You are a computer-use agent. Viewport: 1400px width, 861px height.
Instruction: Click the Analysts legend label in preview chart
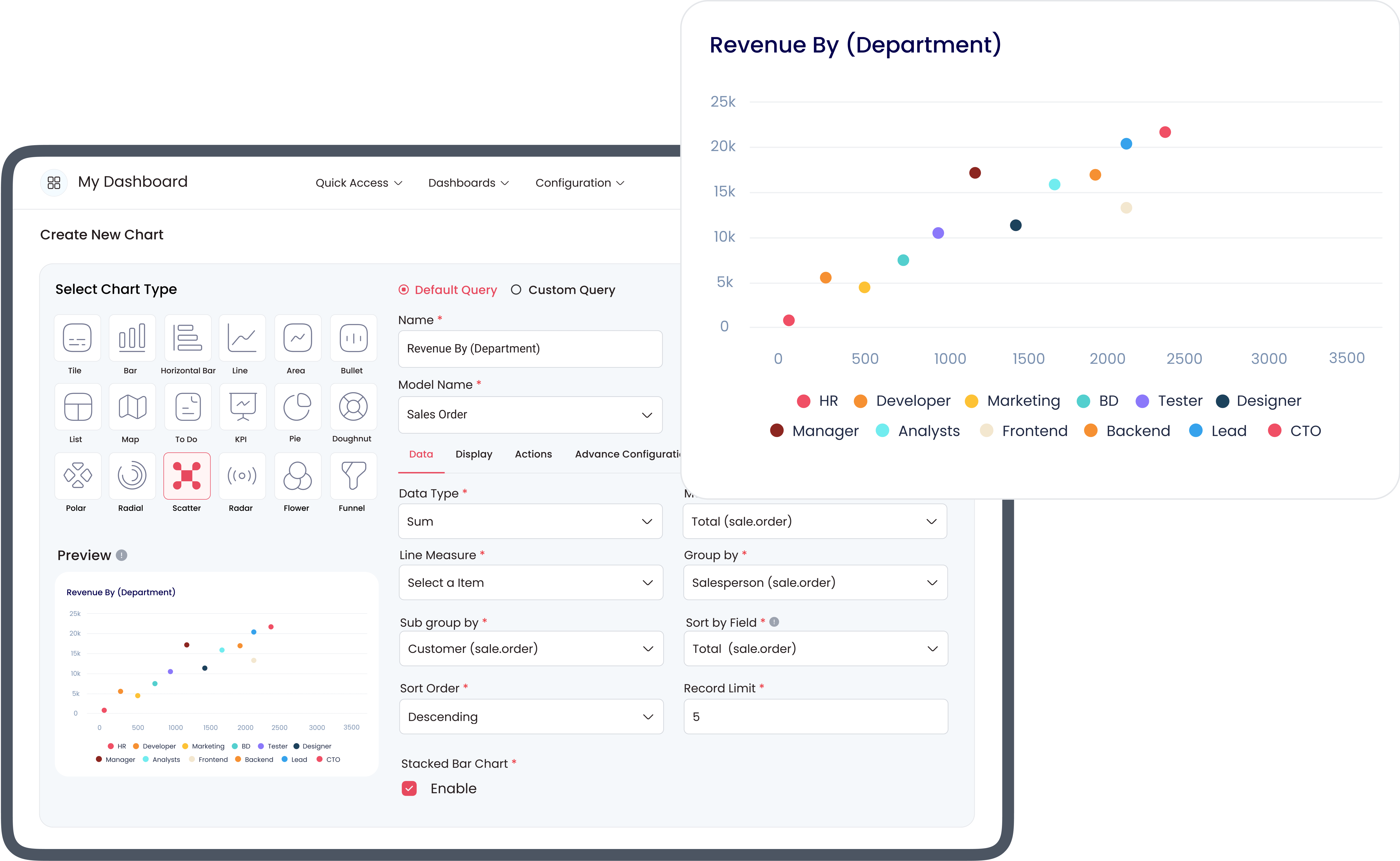[x=166, y=759]
